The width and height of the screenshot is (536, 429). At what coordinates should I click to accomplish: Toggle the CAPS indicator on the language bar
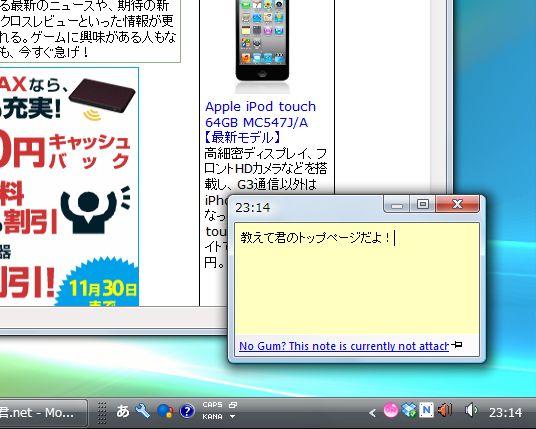[212, 405]
